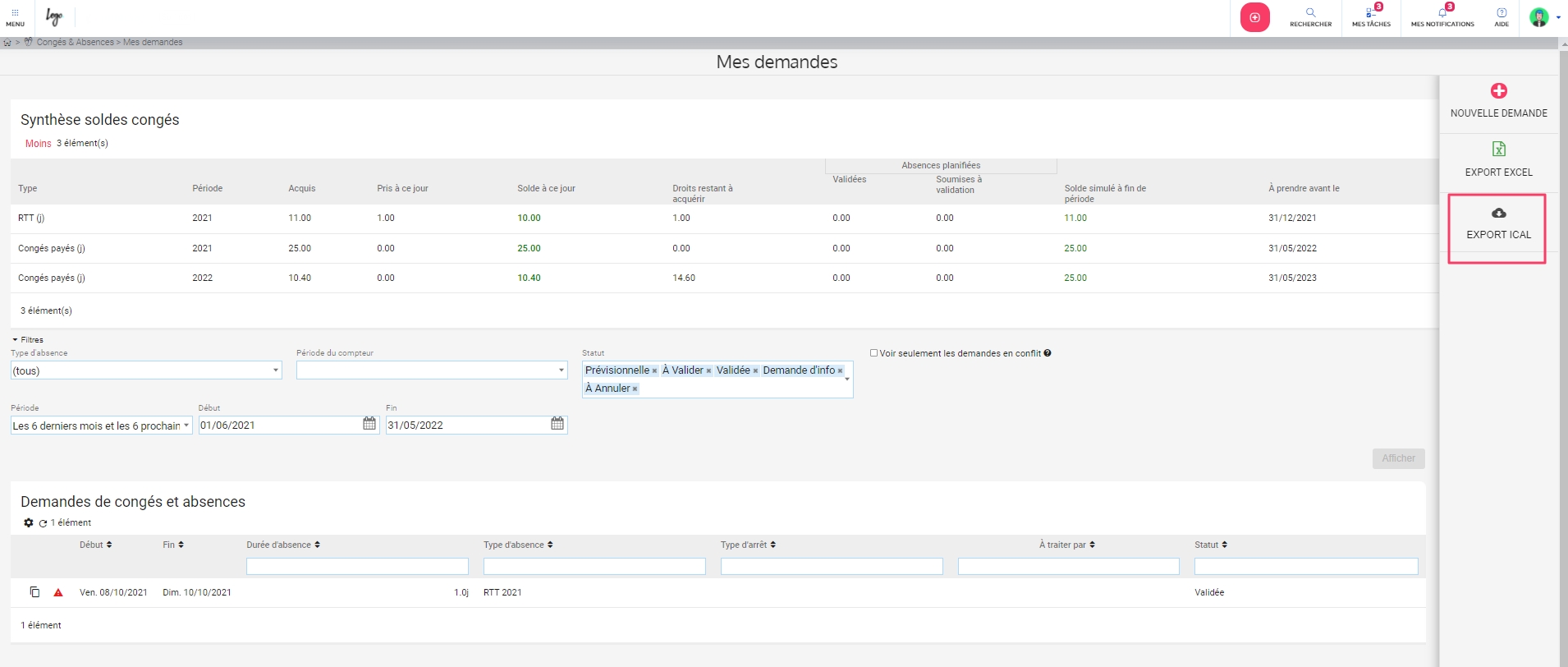Click Congés payés (j) 2022 row
Screen dimensions: 1568x667
[x=724, y=278]
